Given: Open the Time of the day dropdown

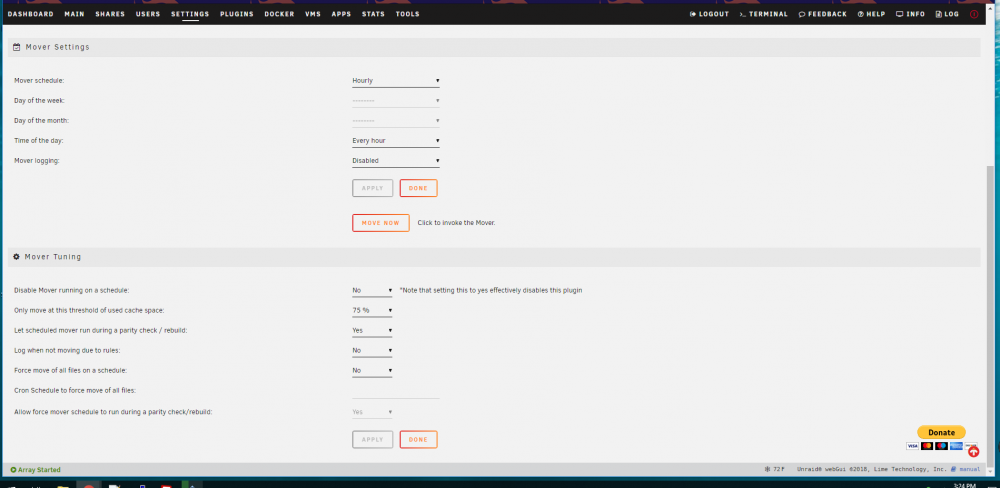Looking at the screenshot, I should [x=395, y=140].
